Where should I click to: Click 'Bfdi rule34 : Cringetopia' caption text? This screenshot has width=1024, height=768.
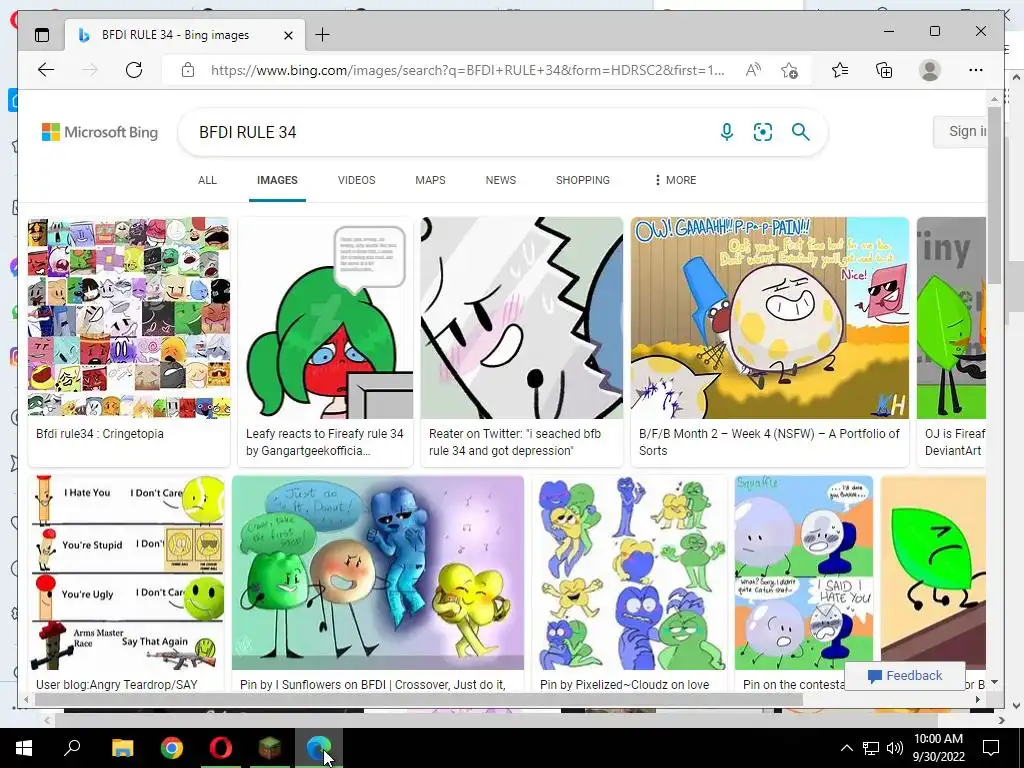coord(100,434)
